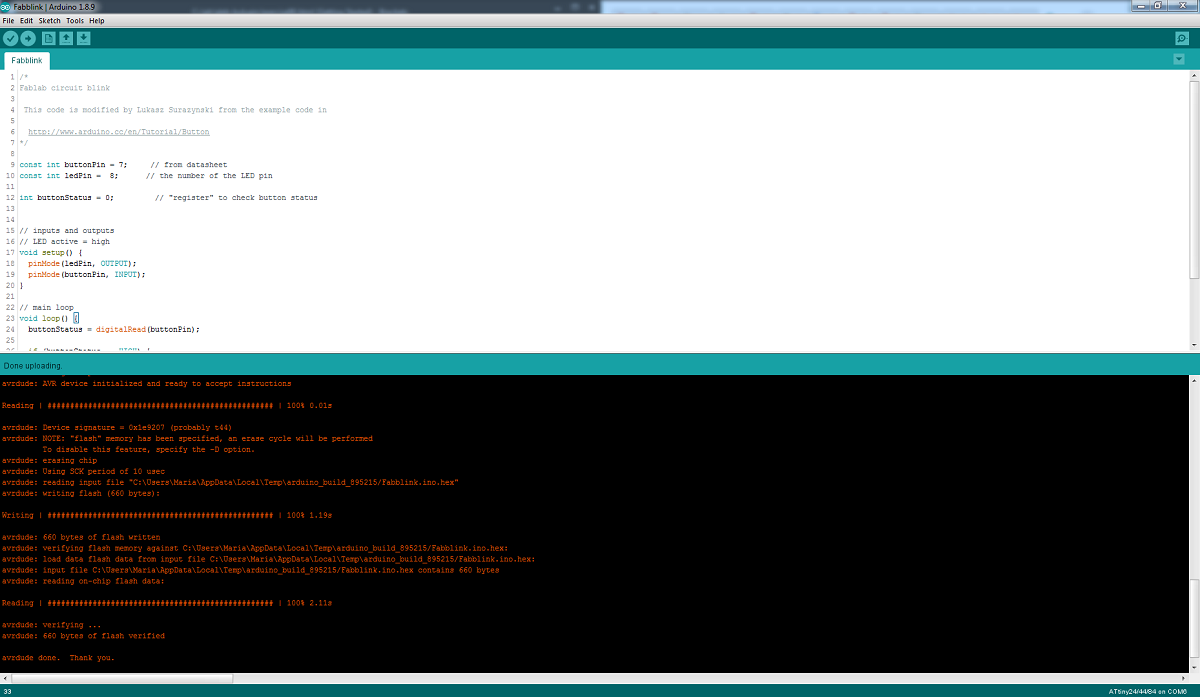Open the Tools menu

[75, 20]
